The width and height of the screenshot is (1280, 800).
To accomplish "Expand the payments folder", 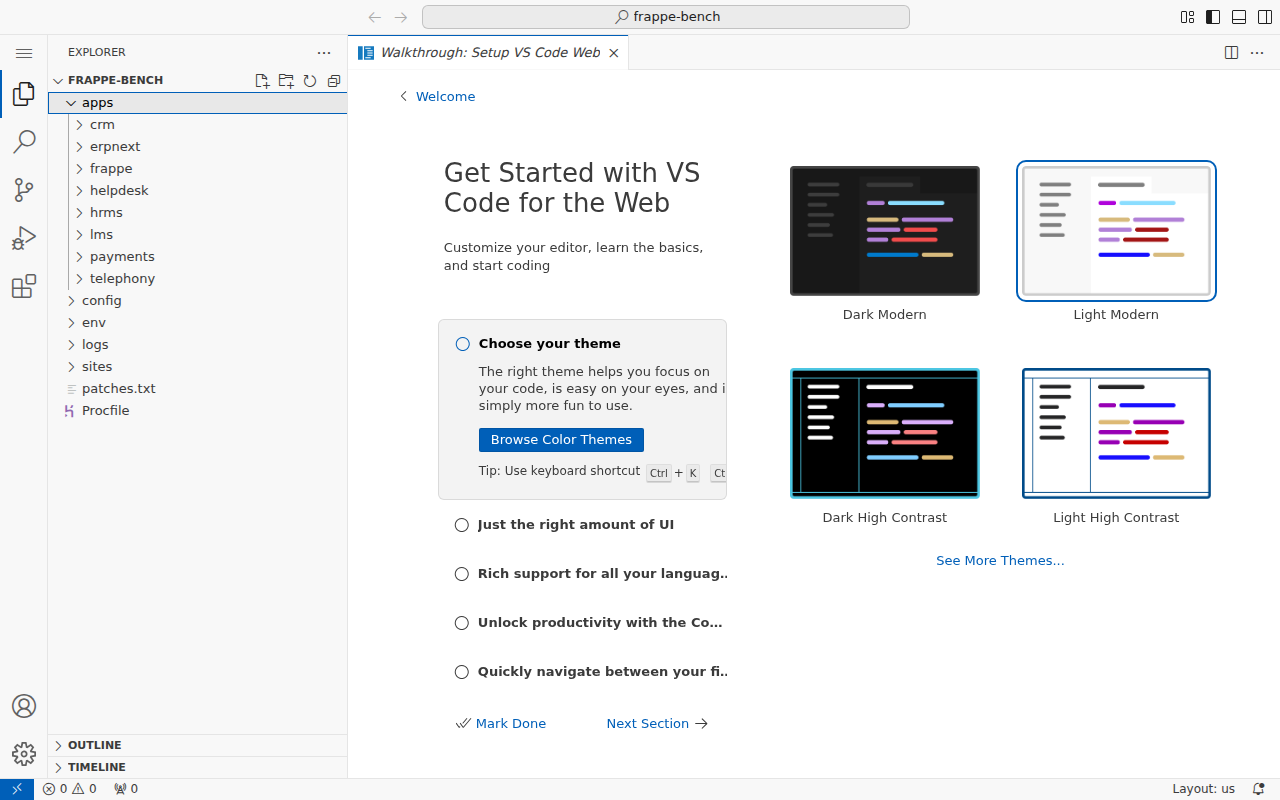I will (198, 257).
